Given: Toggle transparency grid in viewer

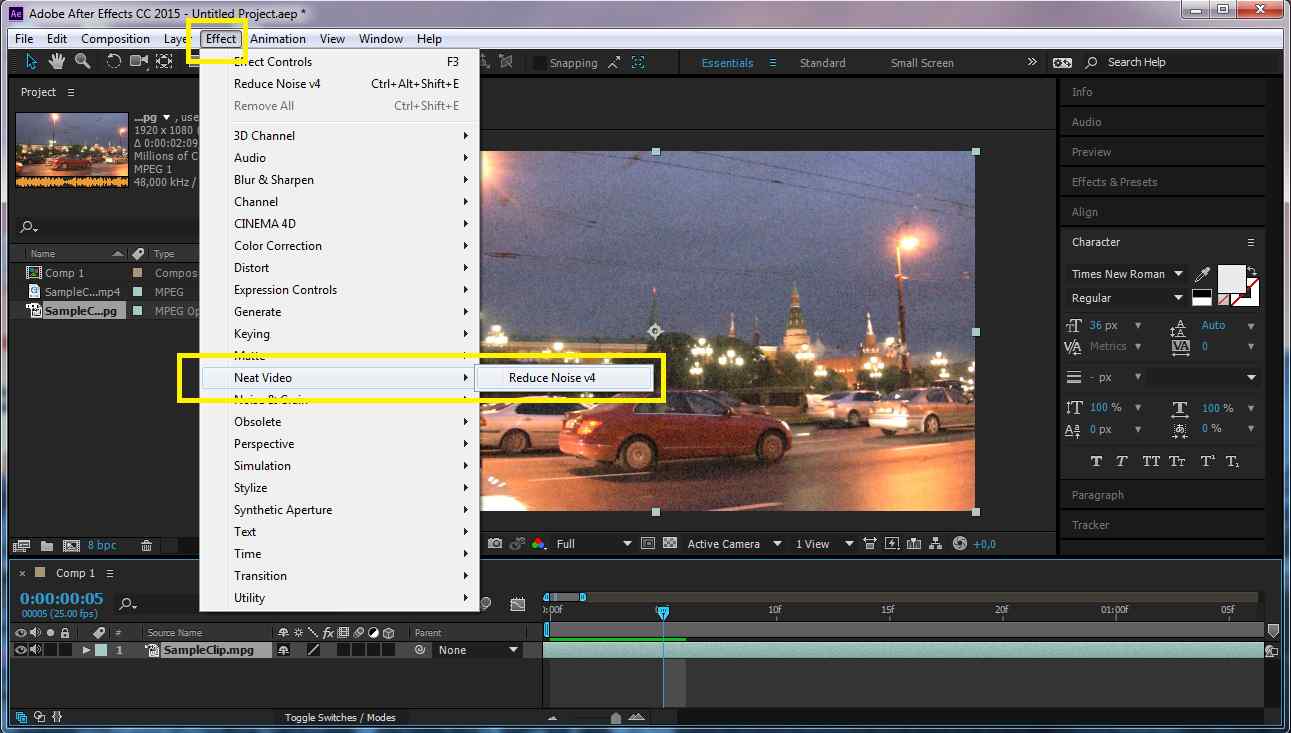Looking at the screenshot, I should click(669, 544).
